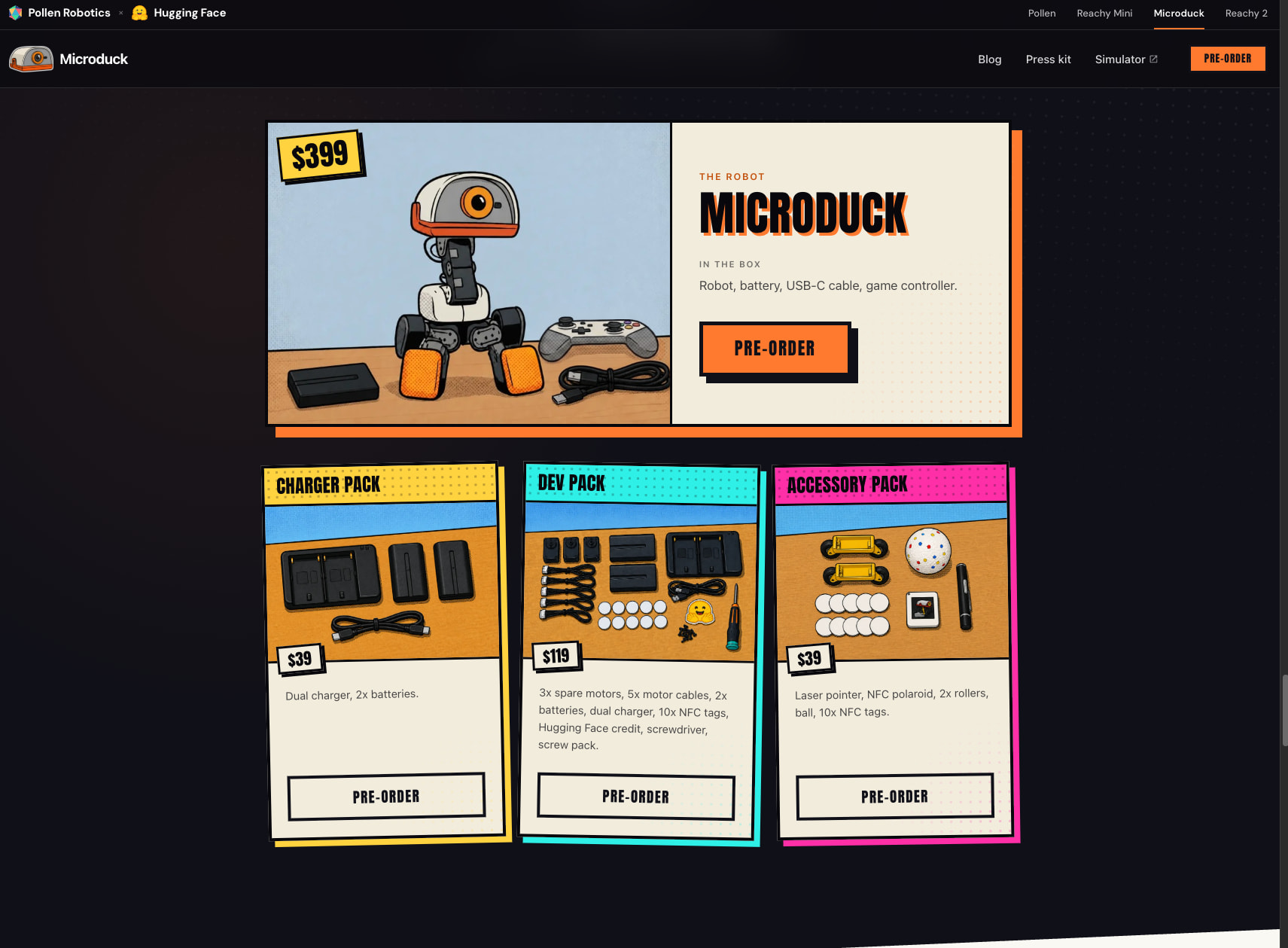Click the Charger Pack product image
This screenshot has height=948, width=1288.
click(382, 581)
